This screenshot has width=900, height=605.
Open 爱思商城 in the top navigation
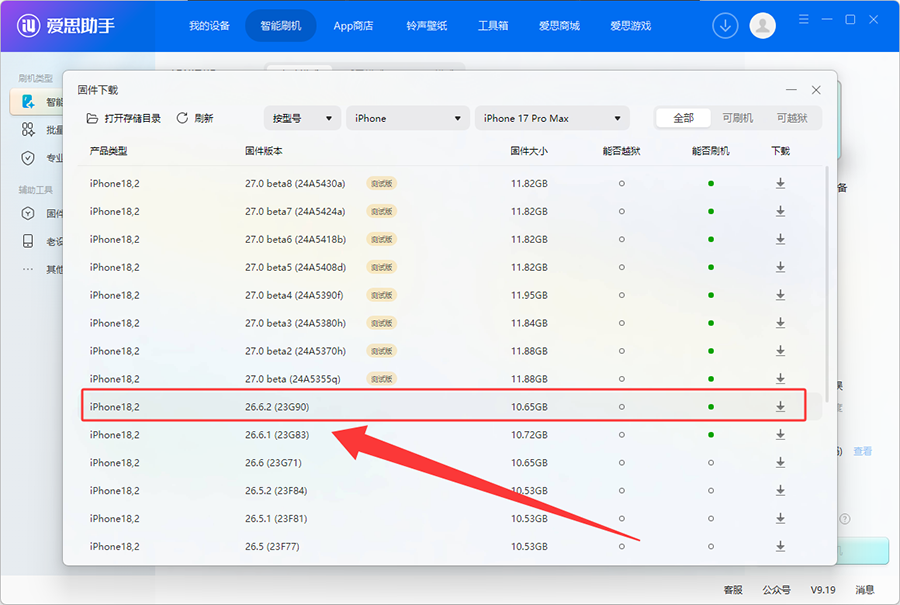click(x=559, y=26)
